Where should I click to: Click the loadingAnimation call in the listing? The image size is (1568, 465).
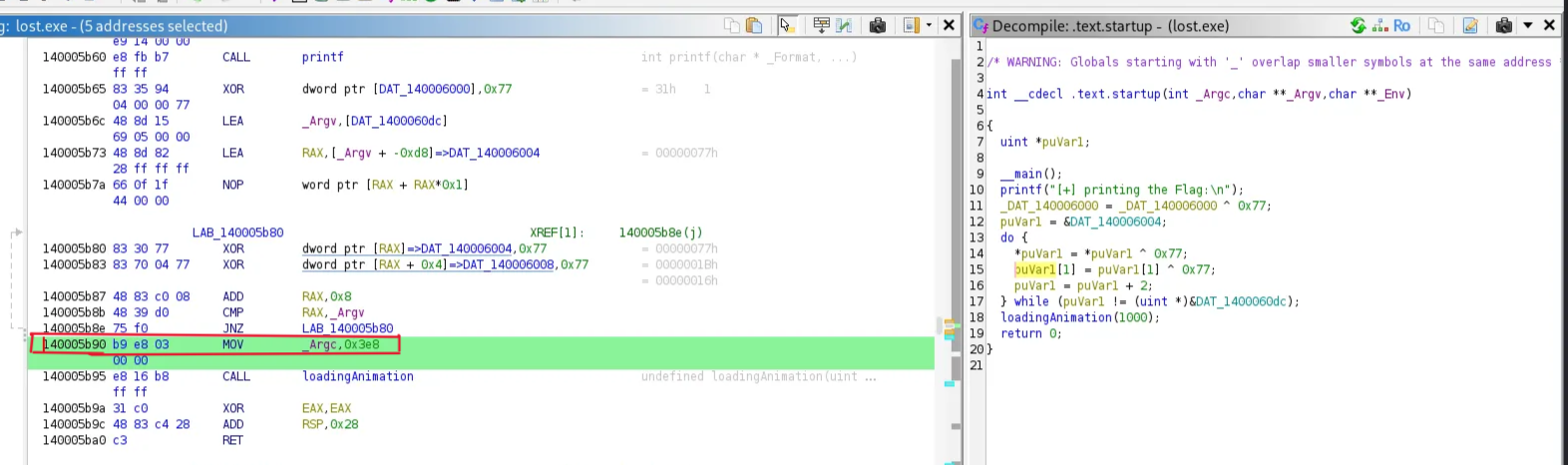(357, 376)
